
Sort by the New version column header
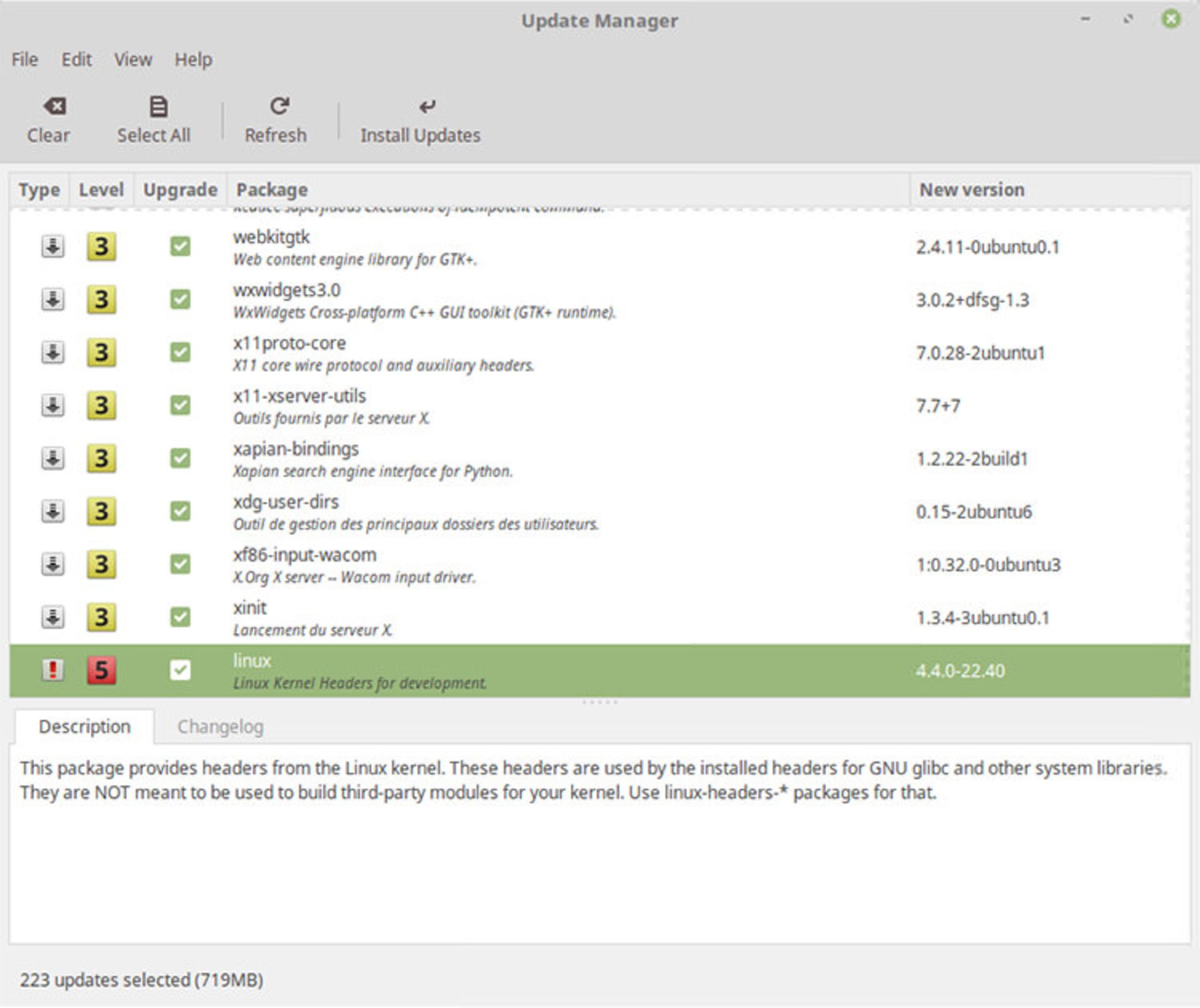[971, 189]
